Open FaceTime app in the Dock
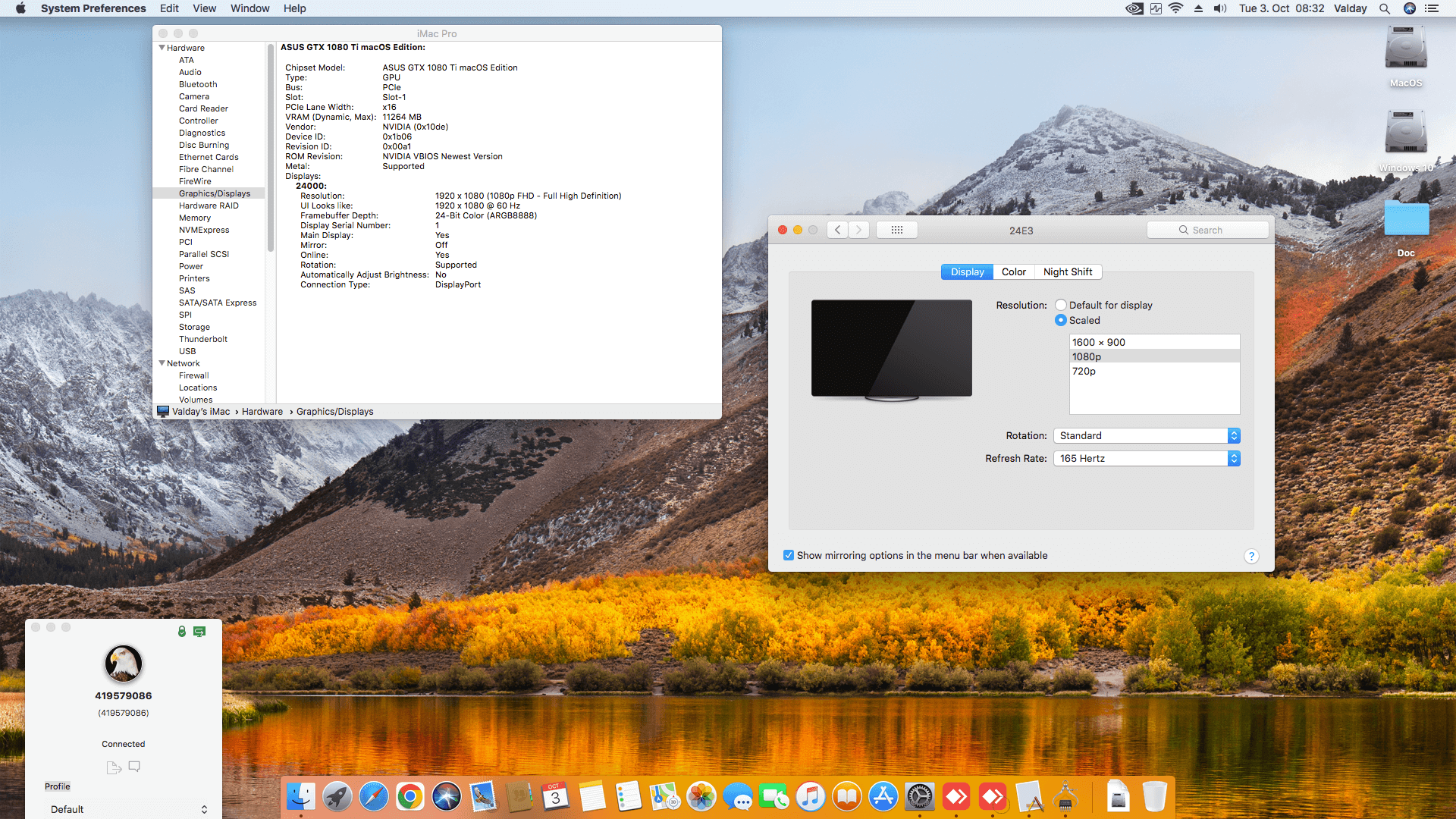This screenshot has height=819, width=1456. tap(774, 797)
